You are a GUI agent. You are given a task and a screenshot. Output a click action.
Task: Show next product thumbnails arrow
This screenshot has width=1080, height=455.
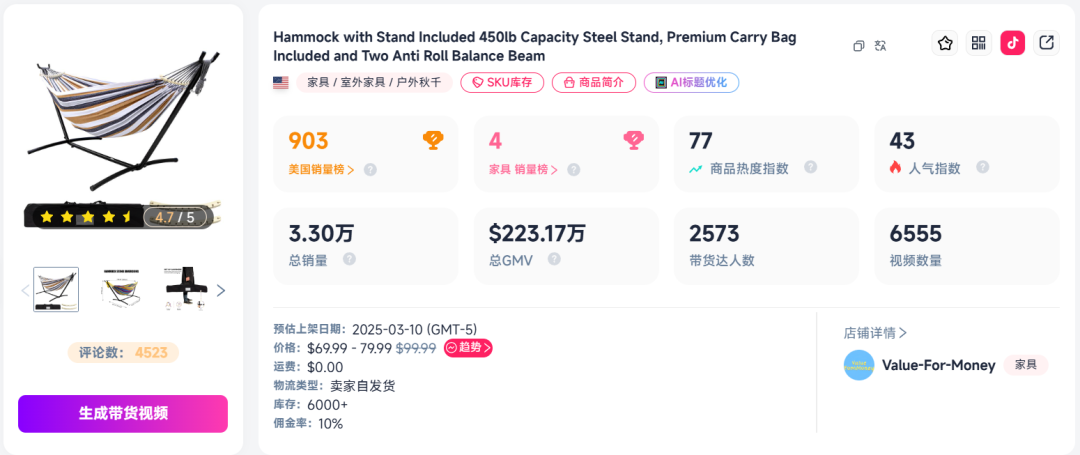[221, 290]
